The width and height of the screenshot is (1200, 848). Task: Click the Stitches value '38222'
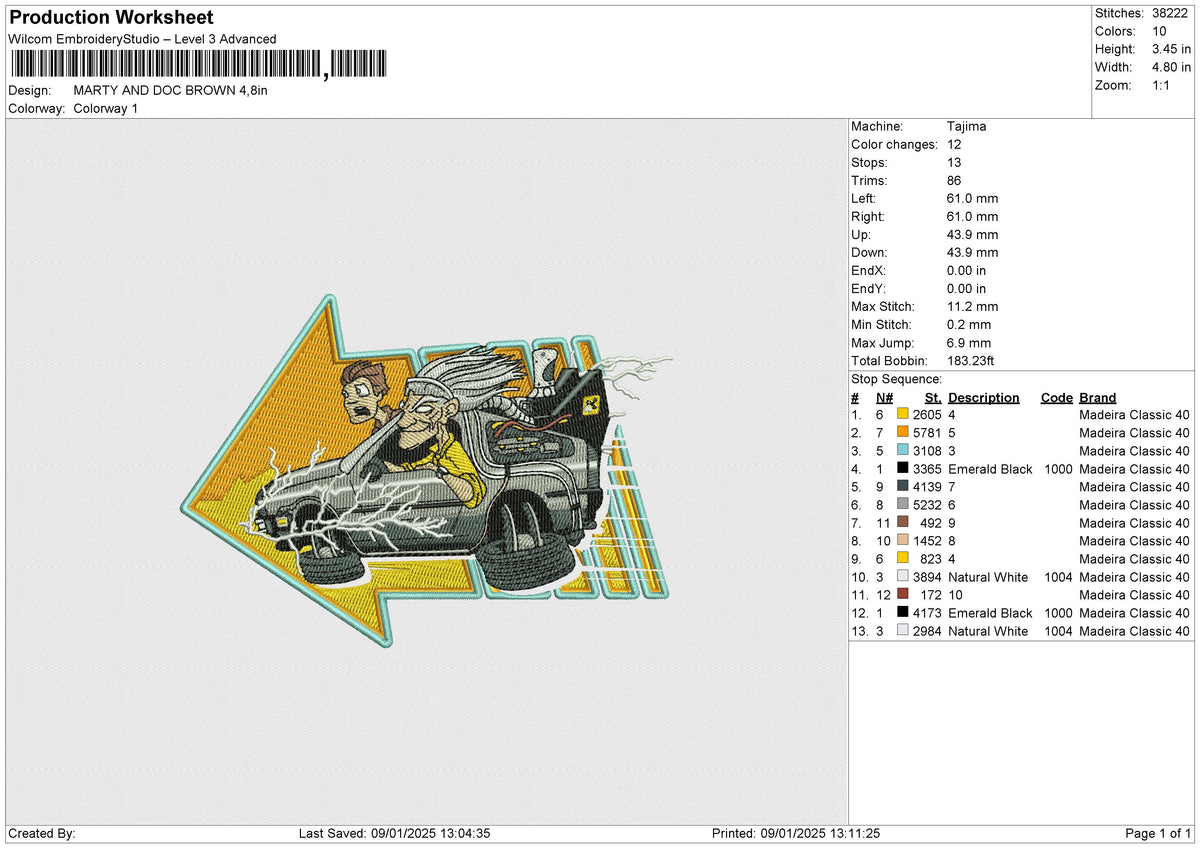(x=1170, y=13)
